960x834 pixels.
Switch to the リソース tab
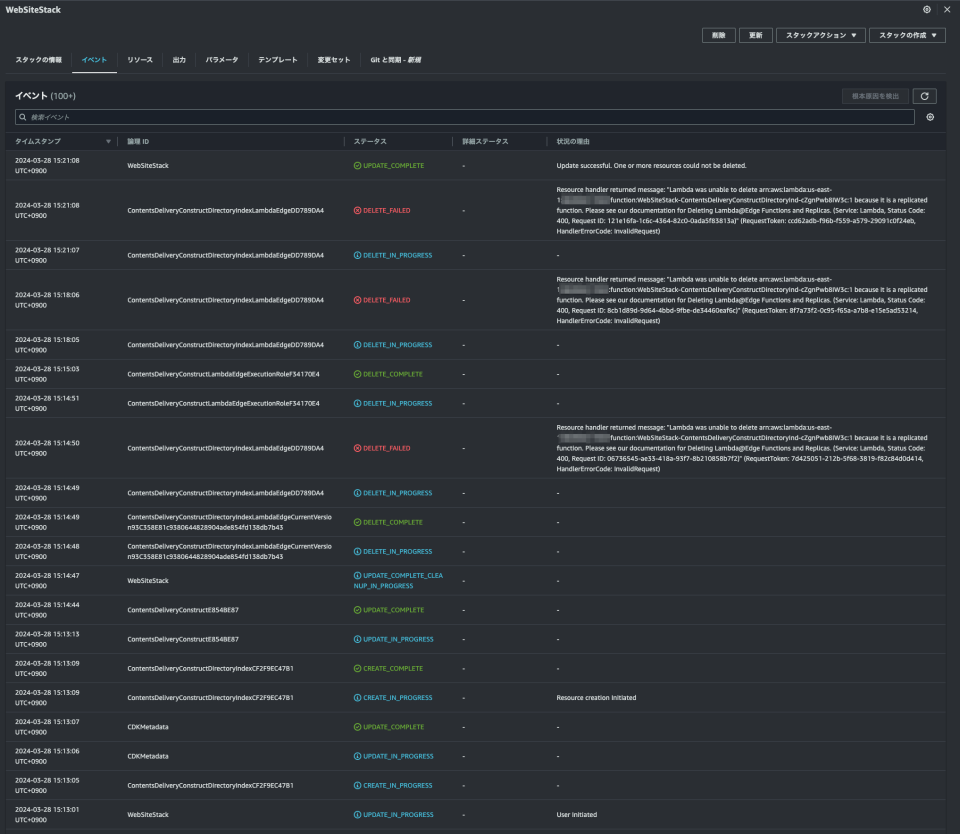click(138, 59)
